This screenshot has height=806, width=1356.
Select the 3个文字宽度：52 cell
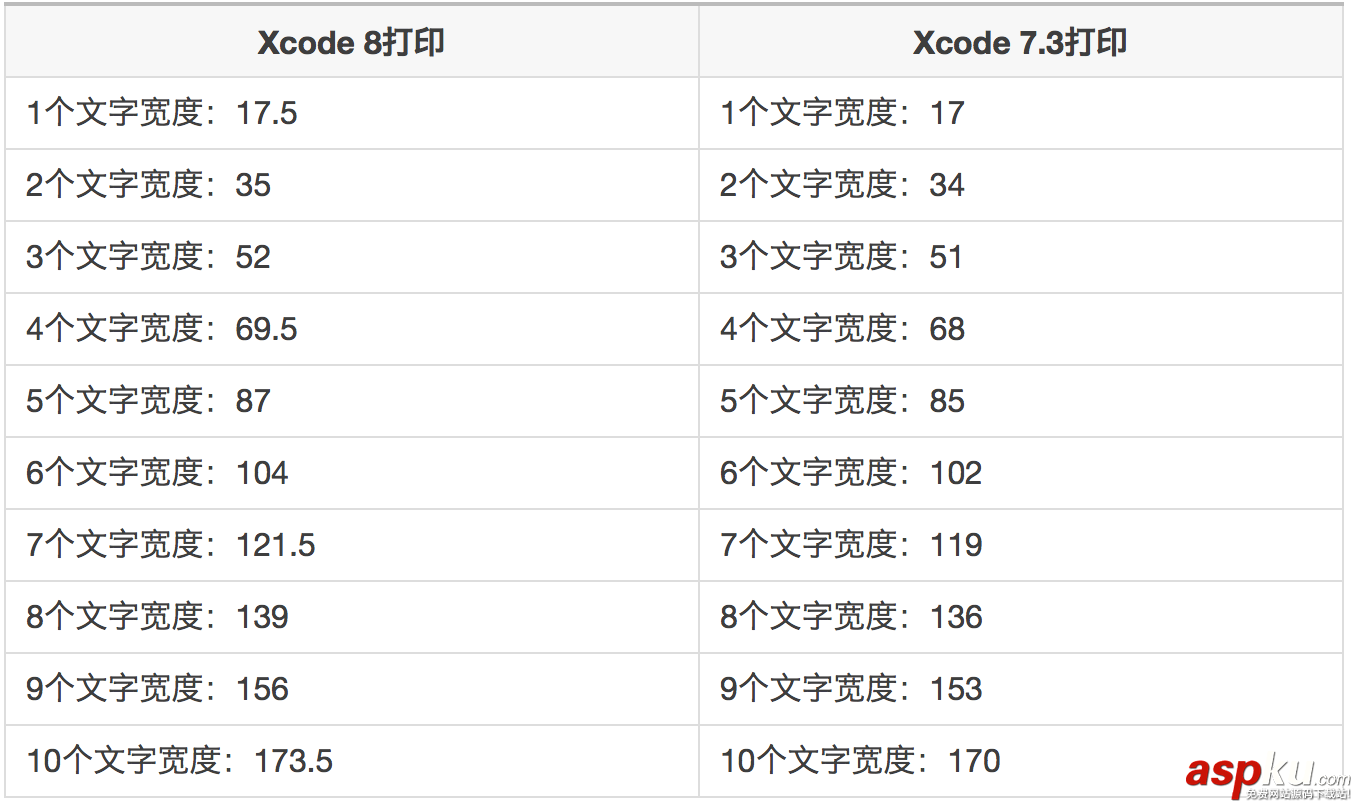(x=149, y=257)
